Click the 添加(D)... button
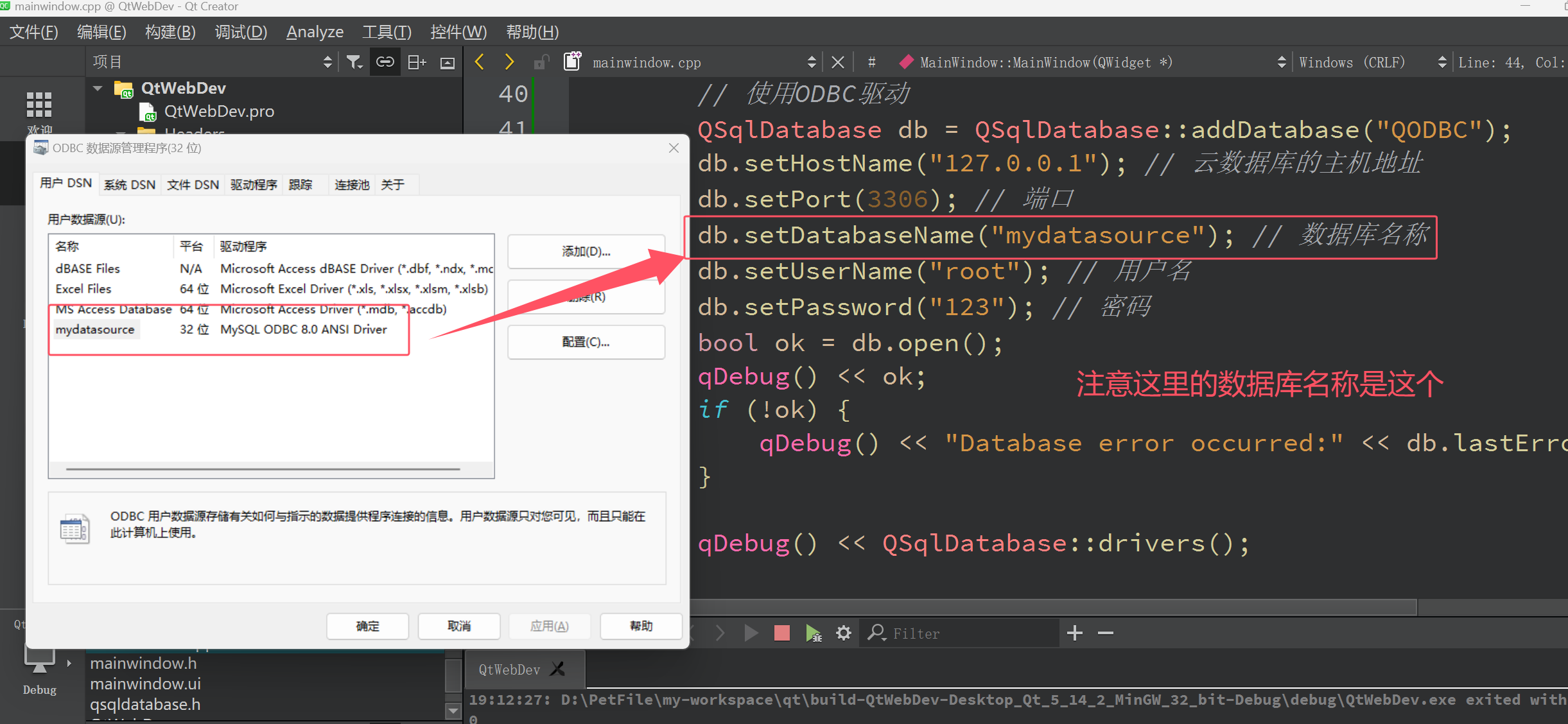Viewport: 1568px width, 724px height. tap(586, 252)
